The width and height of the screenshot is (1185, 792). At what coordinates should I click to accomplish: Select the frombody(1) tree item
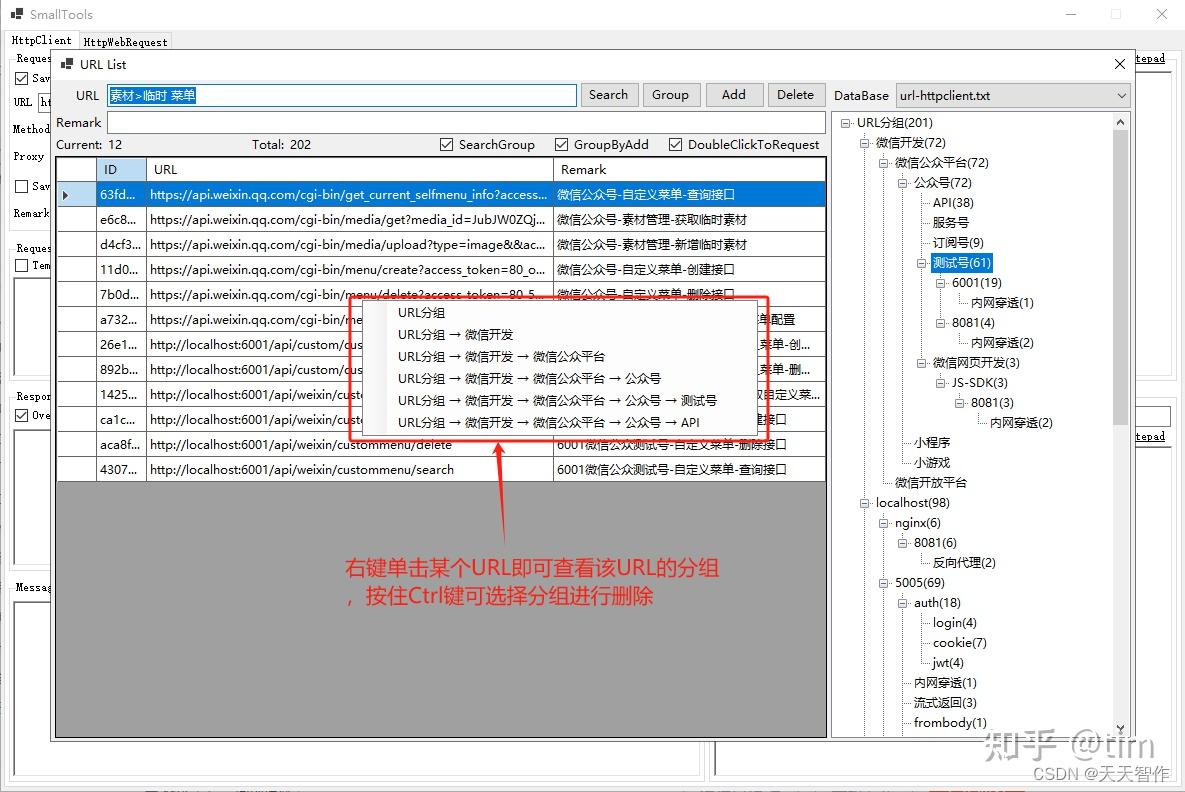click(x=950, y=723)
